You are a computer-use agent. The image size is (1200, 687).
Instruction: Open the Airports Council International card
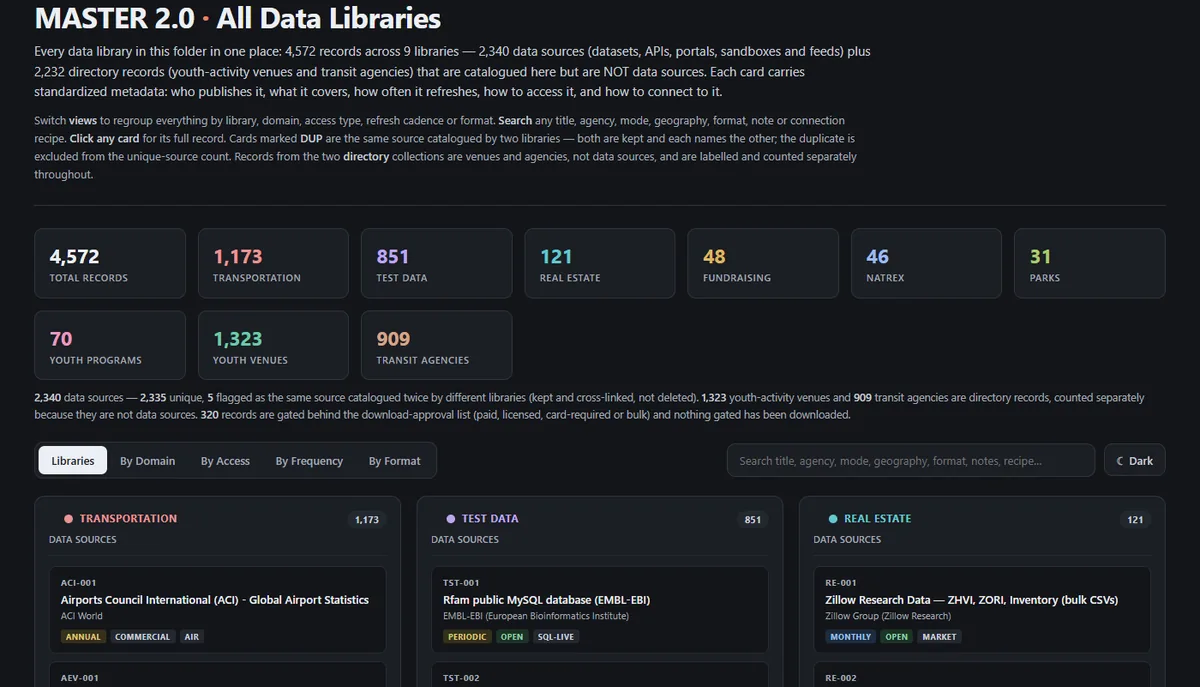[x=218, y=609]
